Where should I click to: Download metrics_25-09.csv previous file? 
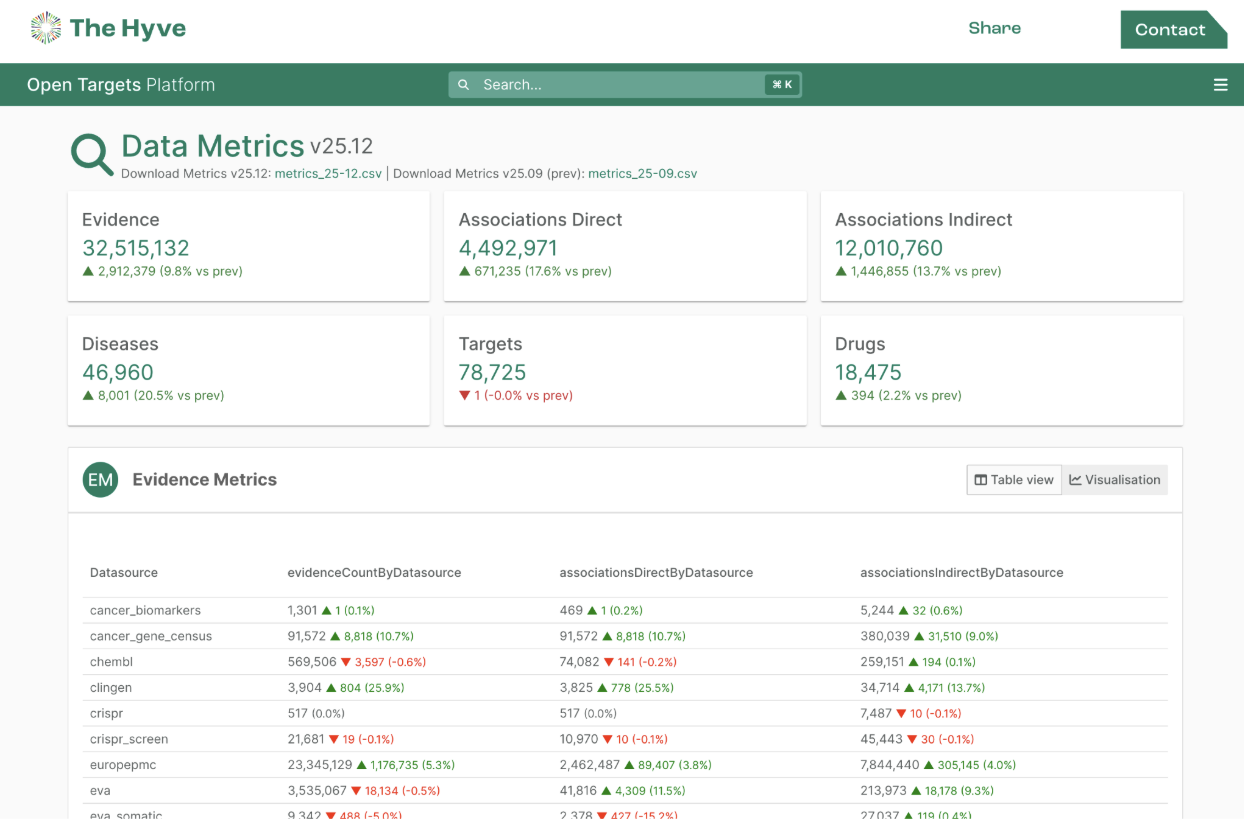tap(642, 174)
